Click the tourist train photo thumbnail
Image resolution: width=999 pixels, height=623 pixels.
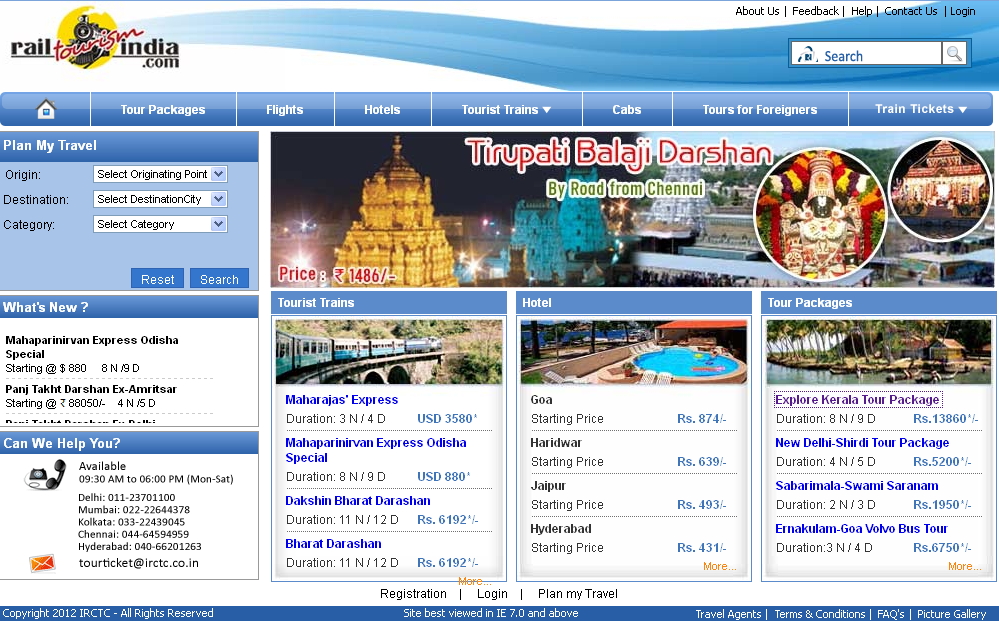point(389,352)
